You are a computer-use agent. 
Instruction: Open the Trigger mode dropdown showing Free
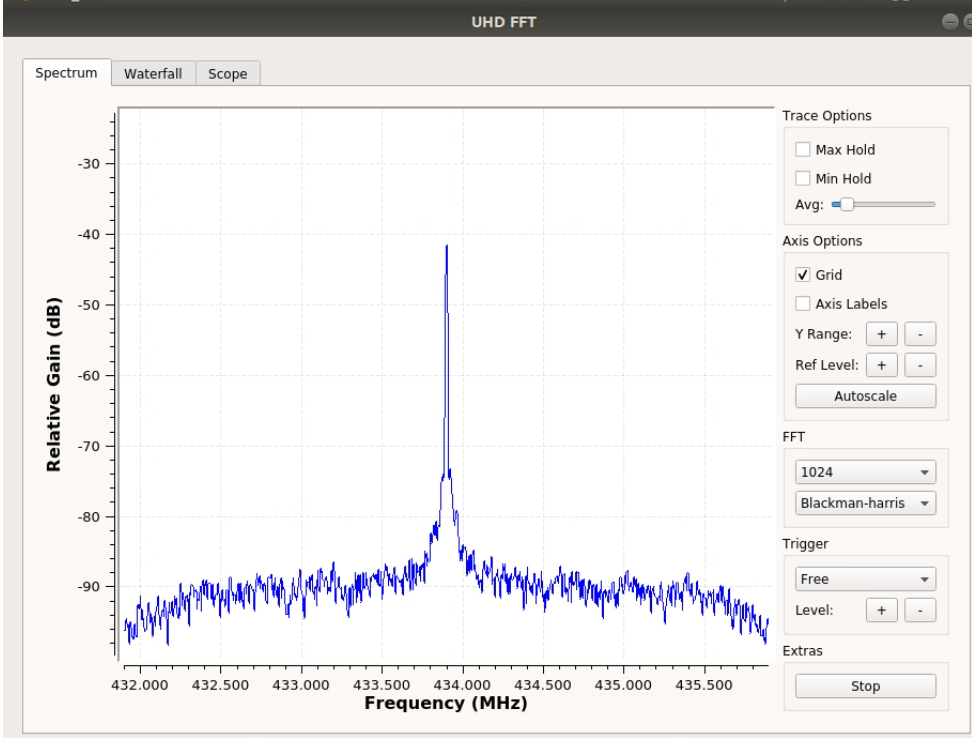pyautogui.click(x=865, y=578)
